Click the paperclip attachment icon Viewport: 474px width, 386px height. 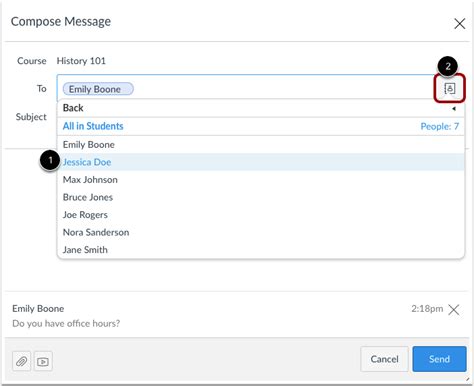click(x=22, y=361)
